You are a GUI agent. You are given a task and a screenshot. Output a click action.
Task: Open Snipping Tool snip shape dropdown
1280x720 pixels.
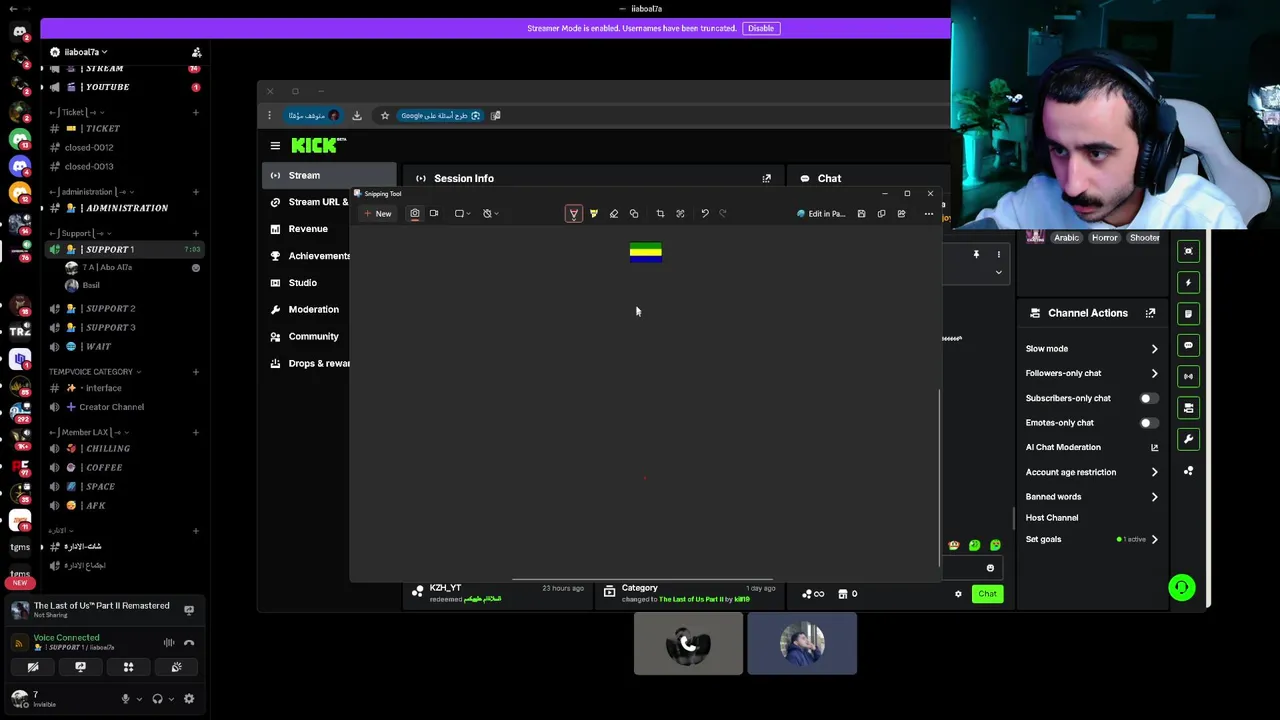462,213
